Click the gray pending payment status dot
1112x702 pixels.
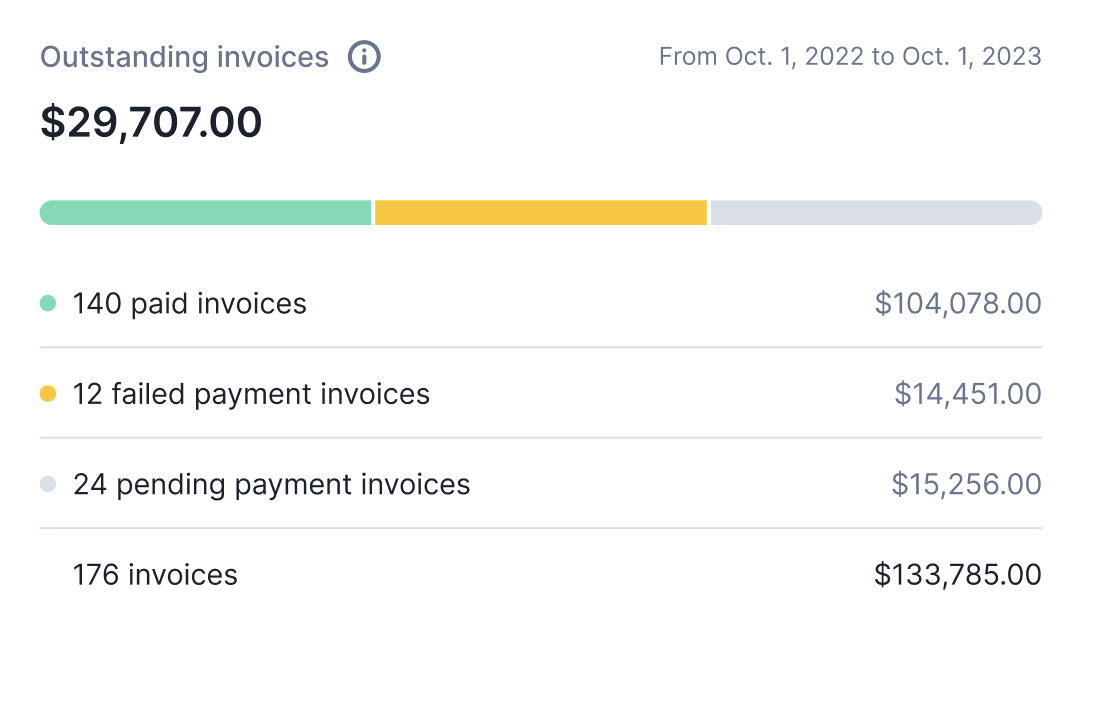(48, 485)
